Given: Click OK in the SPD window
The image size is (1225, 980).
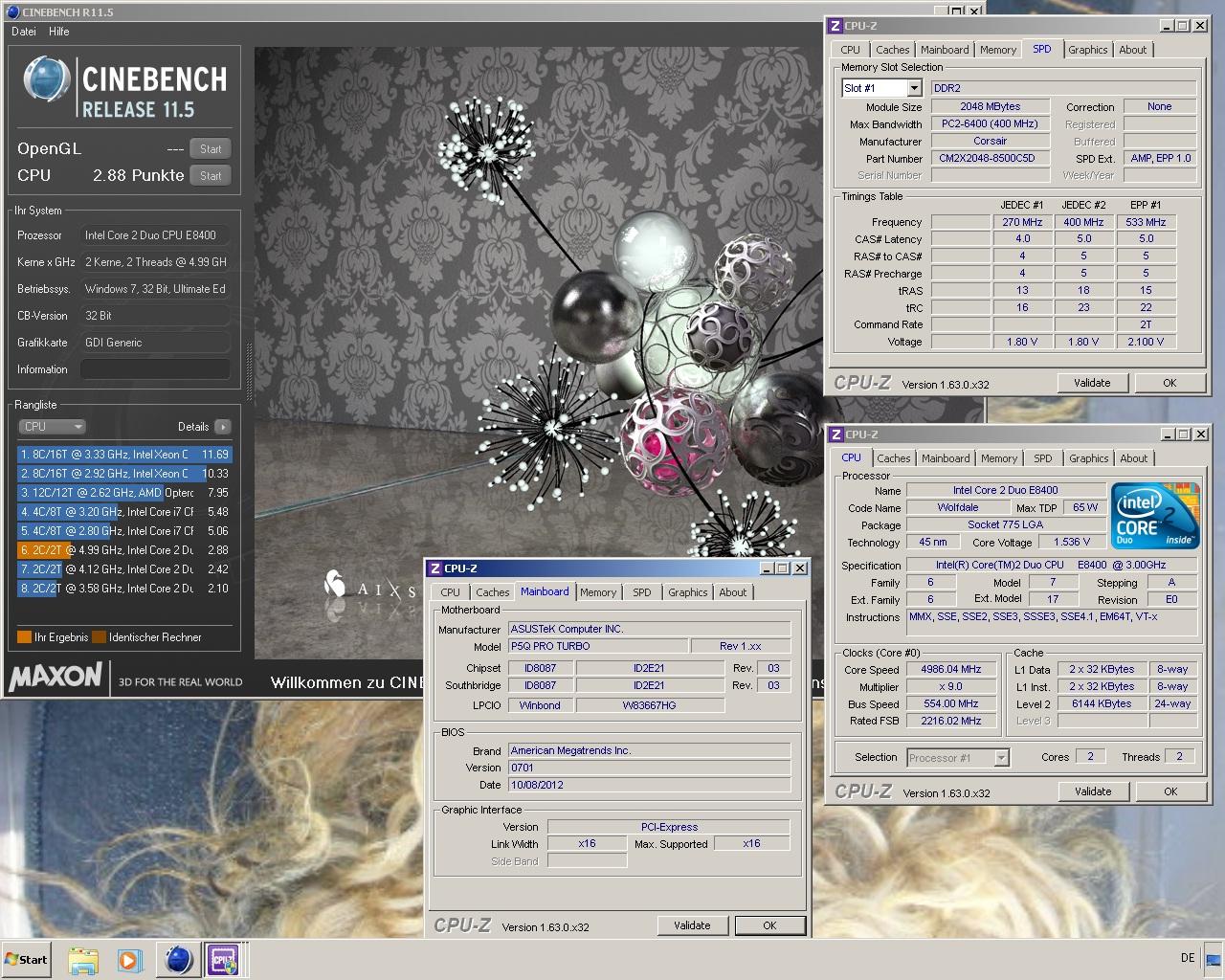Looking at the screenshot, I should point(1169,383).
